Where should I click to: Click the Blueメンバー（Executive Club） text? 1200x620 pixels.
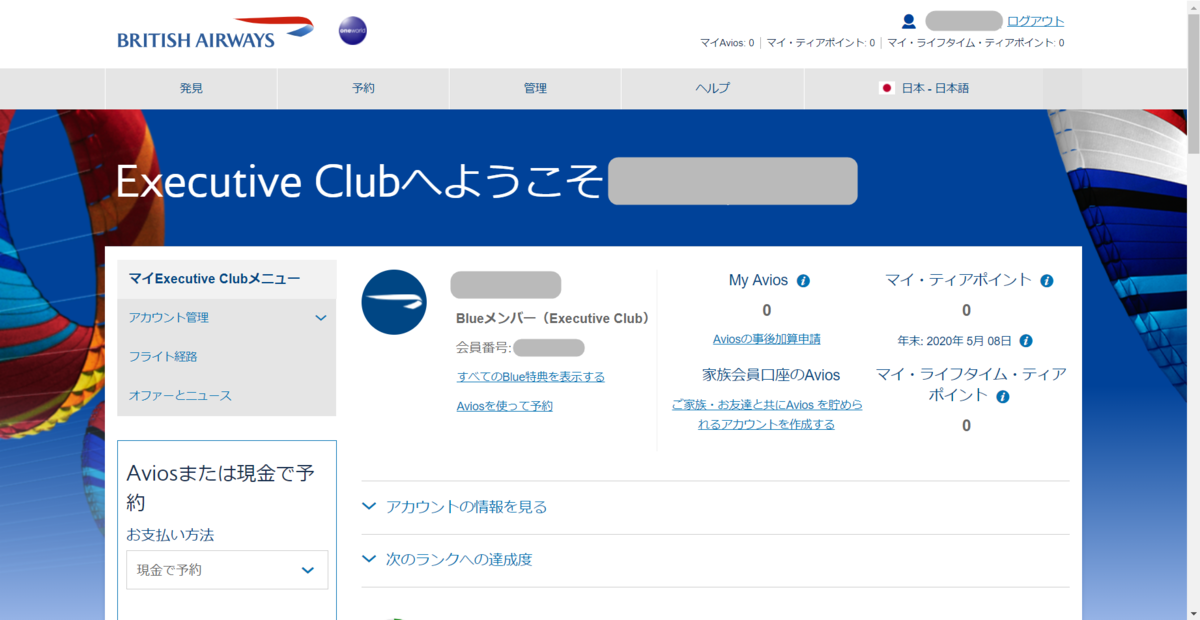click(x=553, y=319)
